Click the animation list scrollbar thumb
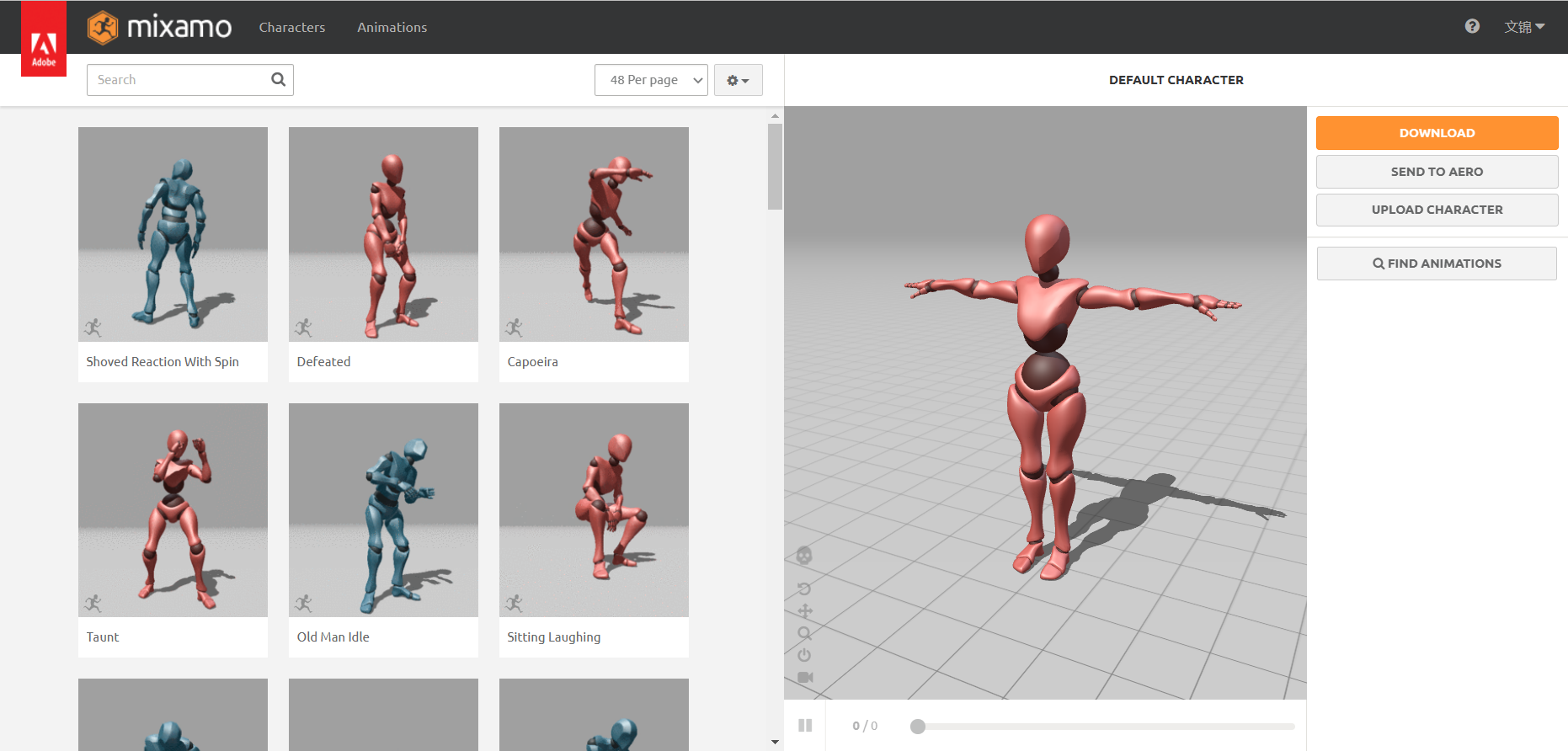This screenshot has width=1568, height=751. (x=775, y=167)
